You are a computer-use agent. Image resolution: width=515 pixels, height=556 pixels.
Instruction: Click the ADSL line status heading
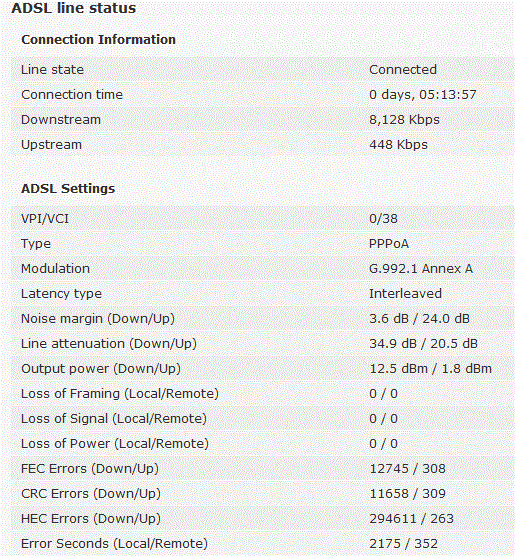pyautogui.click(x=74, y=8)
